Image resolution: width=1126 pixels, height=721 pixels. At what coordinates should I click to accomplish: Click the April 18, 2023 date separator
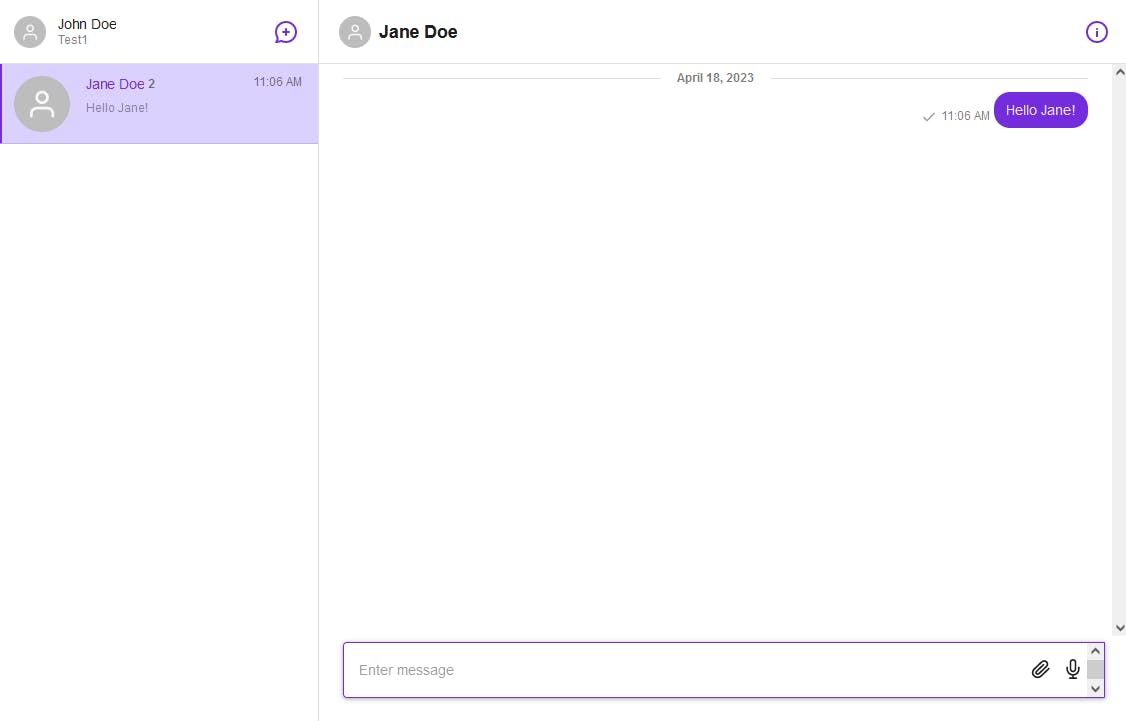[x=715, y=78]
